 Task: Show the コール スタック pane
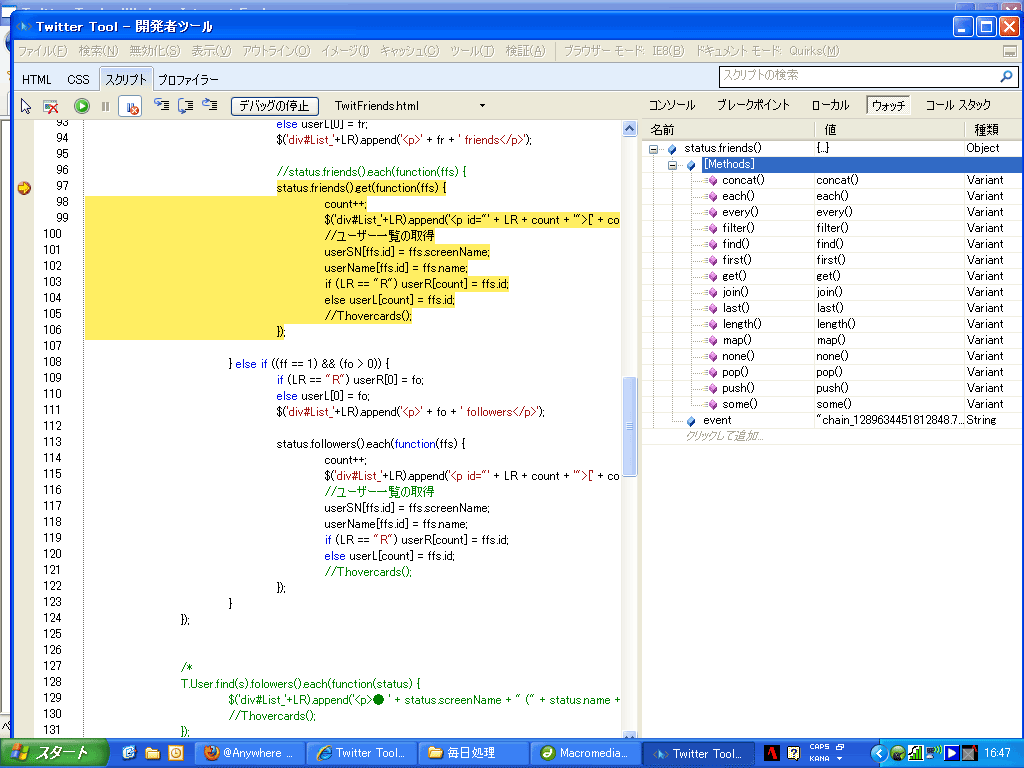click(958, 105)
